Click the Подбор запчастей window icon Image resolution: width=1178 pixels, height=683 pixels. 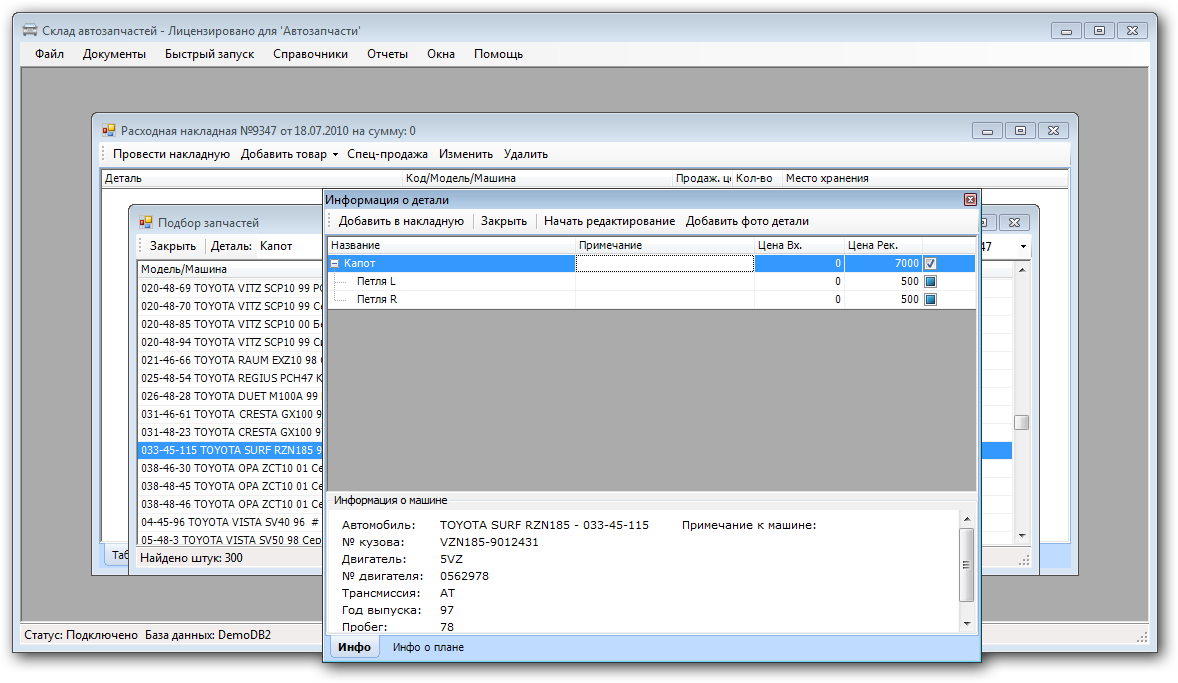tap(146, 223)
